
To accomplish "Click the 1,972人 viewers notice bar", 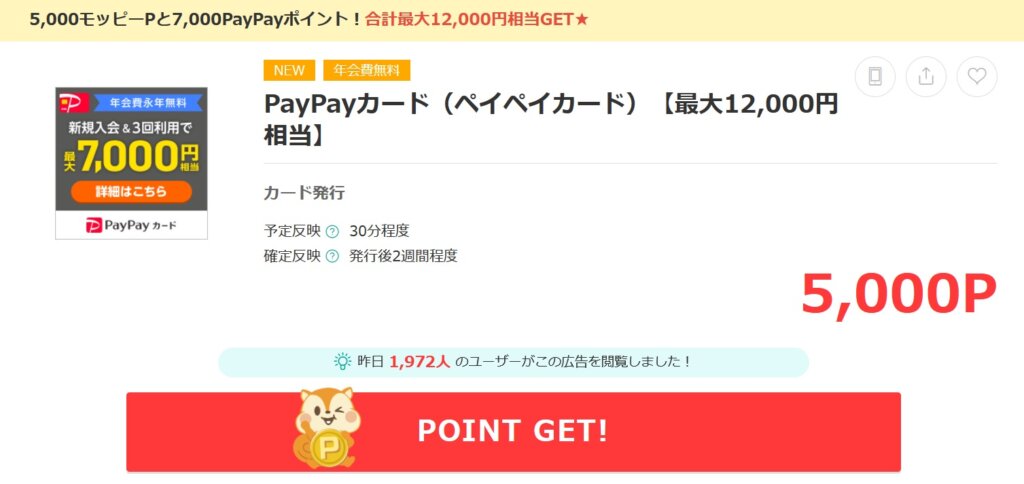I will click(513, 362).
